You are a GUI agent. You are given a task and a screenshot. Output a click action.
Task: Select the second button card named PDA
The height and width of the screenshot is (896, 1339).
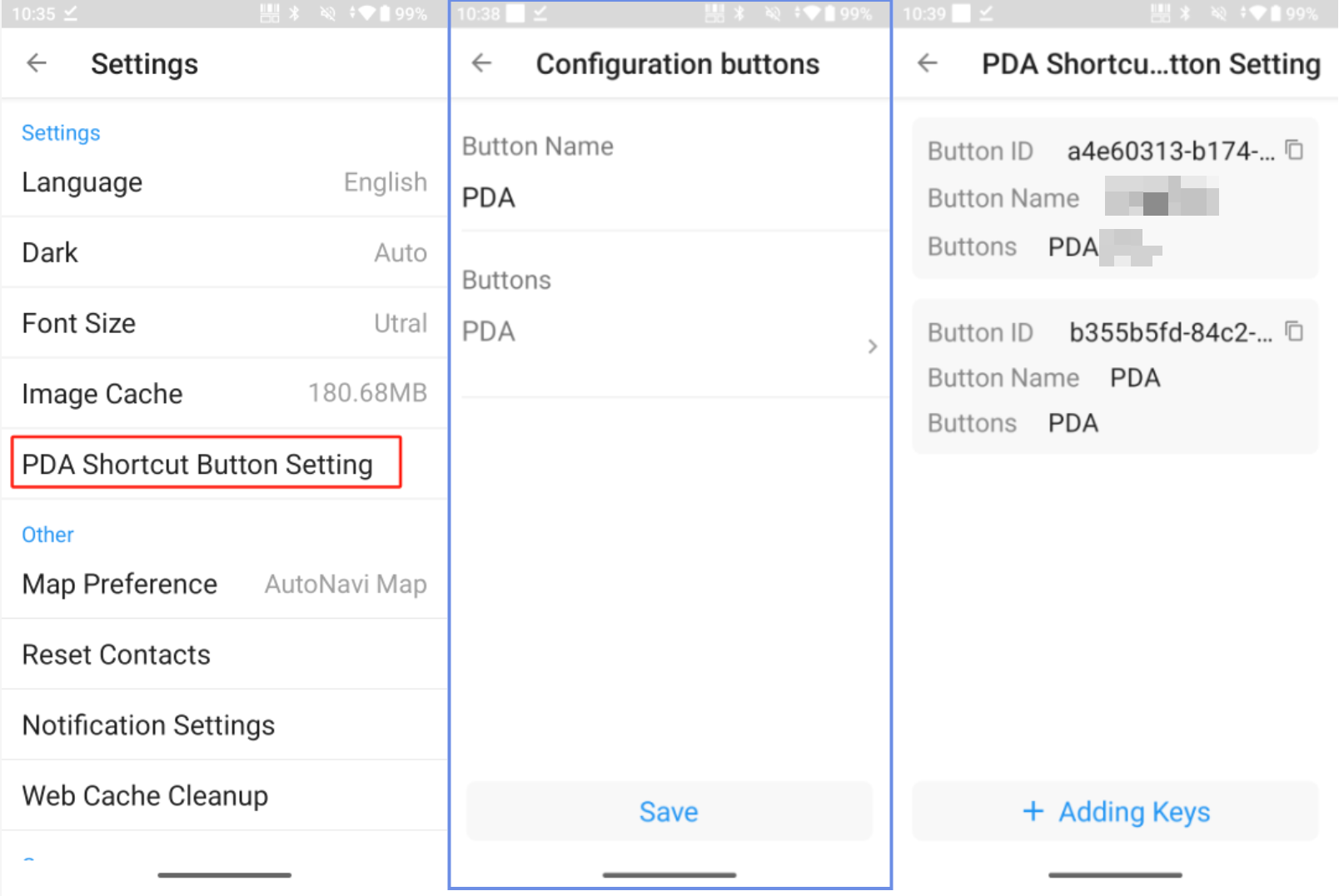[x=1114, y=377]
